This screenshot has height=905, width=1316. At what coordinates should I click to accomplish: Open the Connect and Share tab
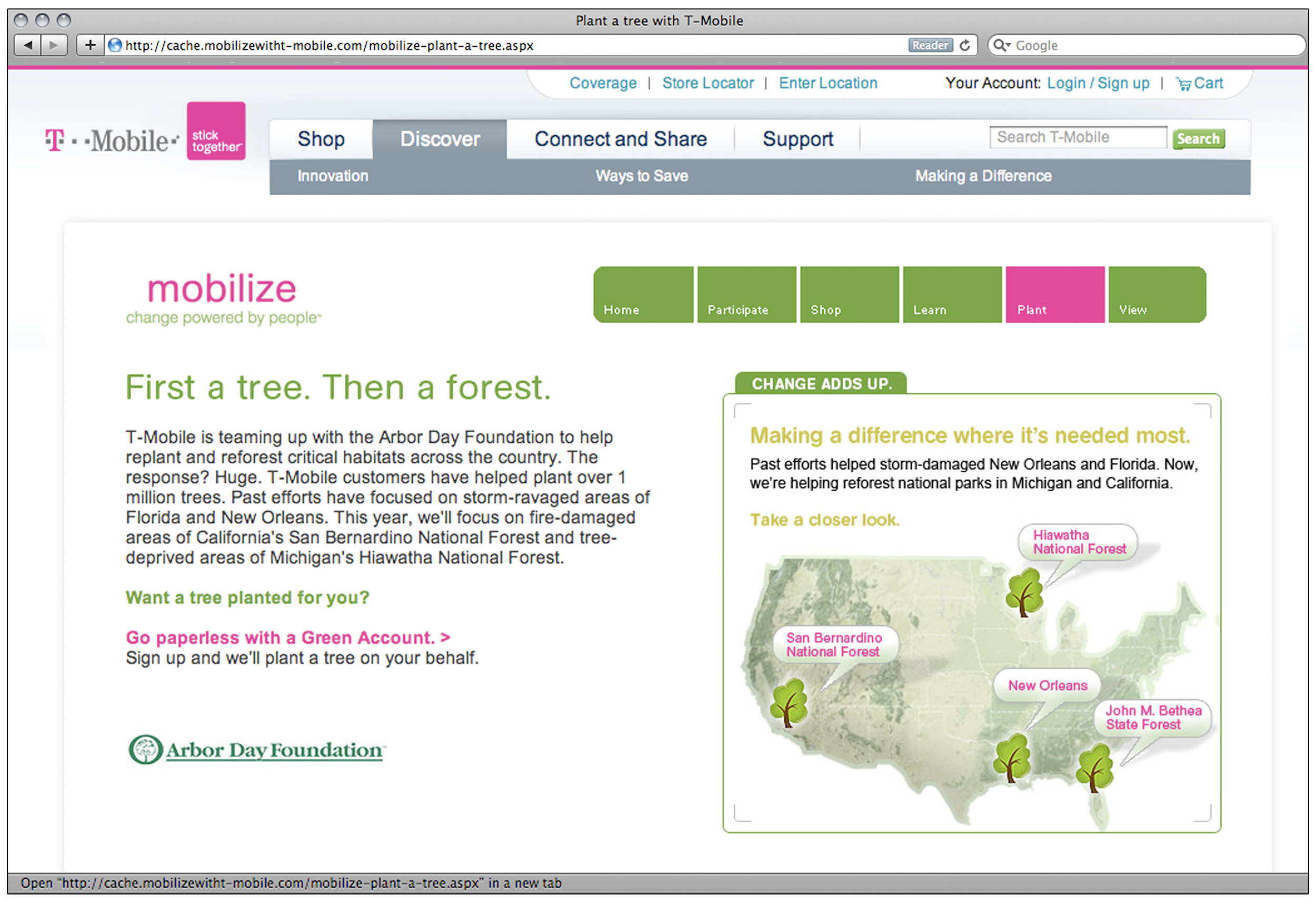[620, 139]
